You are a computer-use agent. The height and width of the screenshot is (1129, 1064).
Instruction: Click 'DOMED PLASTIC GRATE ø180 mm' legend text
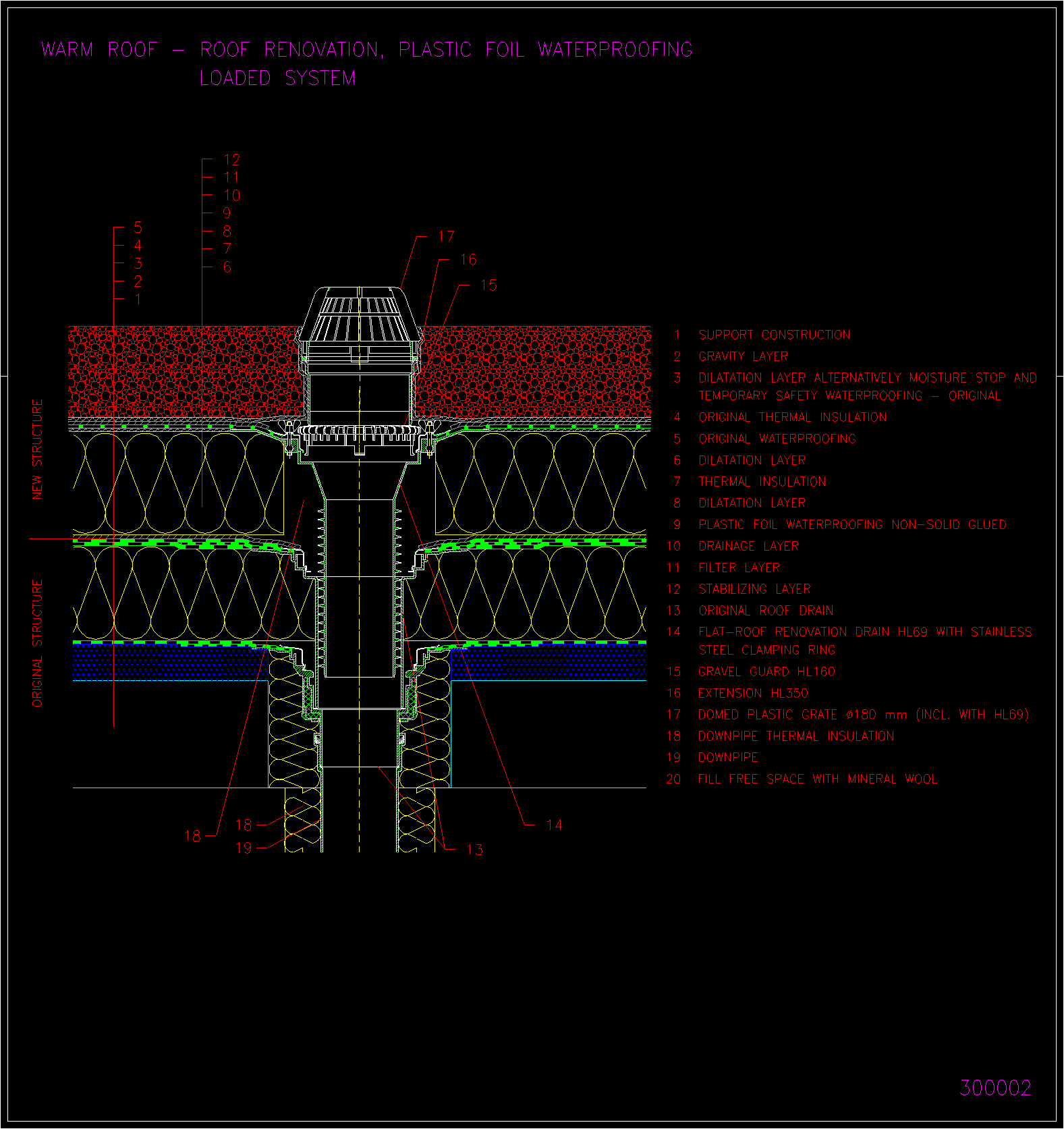point(803,715)
